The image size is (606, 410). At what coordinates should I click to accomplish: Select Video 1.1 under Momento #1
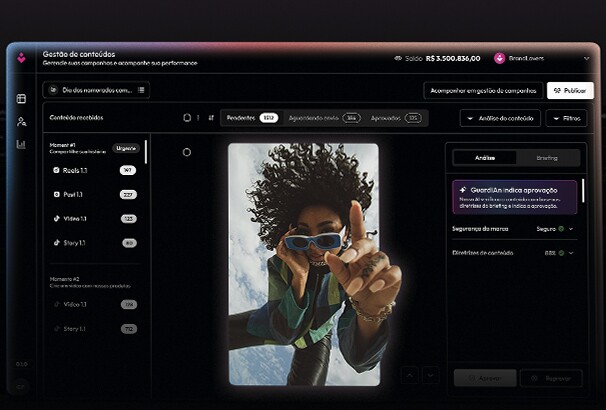pos(94,219)
